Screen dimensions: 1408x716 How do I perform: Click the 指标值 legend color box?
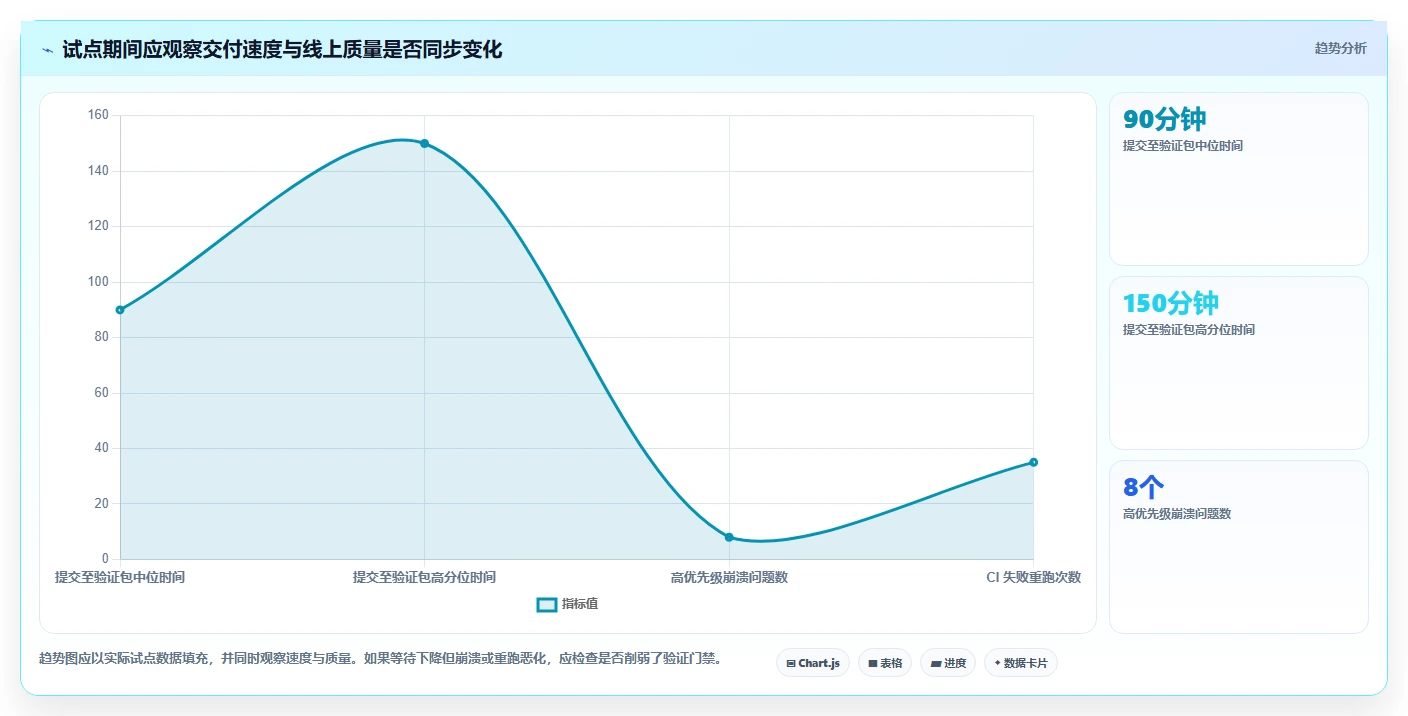pyautogui.click(x=547, y=604)
